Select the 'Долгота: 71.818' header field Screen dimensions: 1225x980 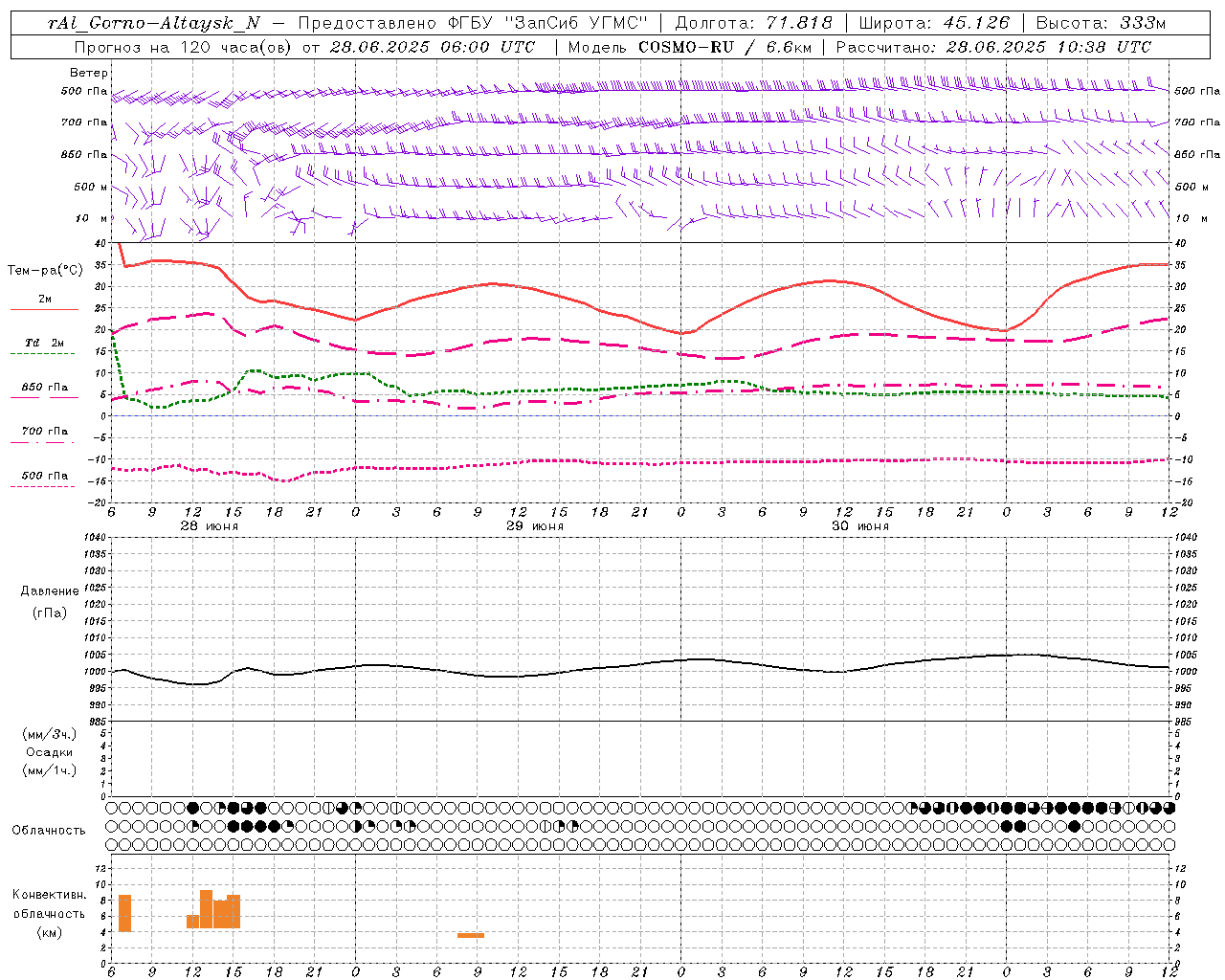pos(754,23)
